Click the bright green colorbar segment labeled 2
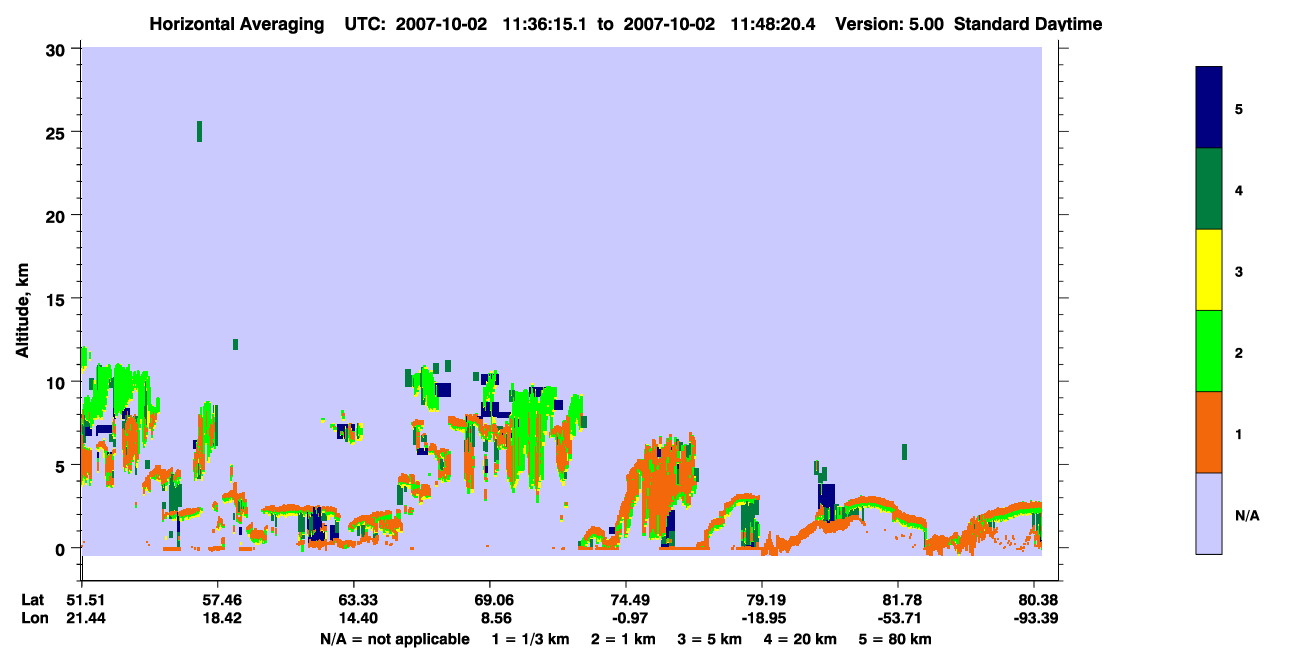The image size is (1300, 667). coord(1209,350)
